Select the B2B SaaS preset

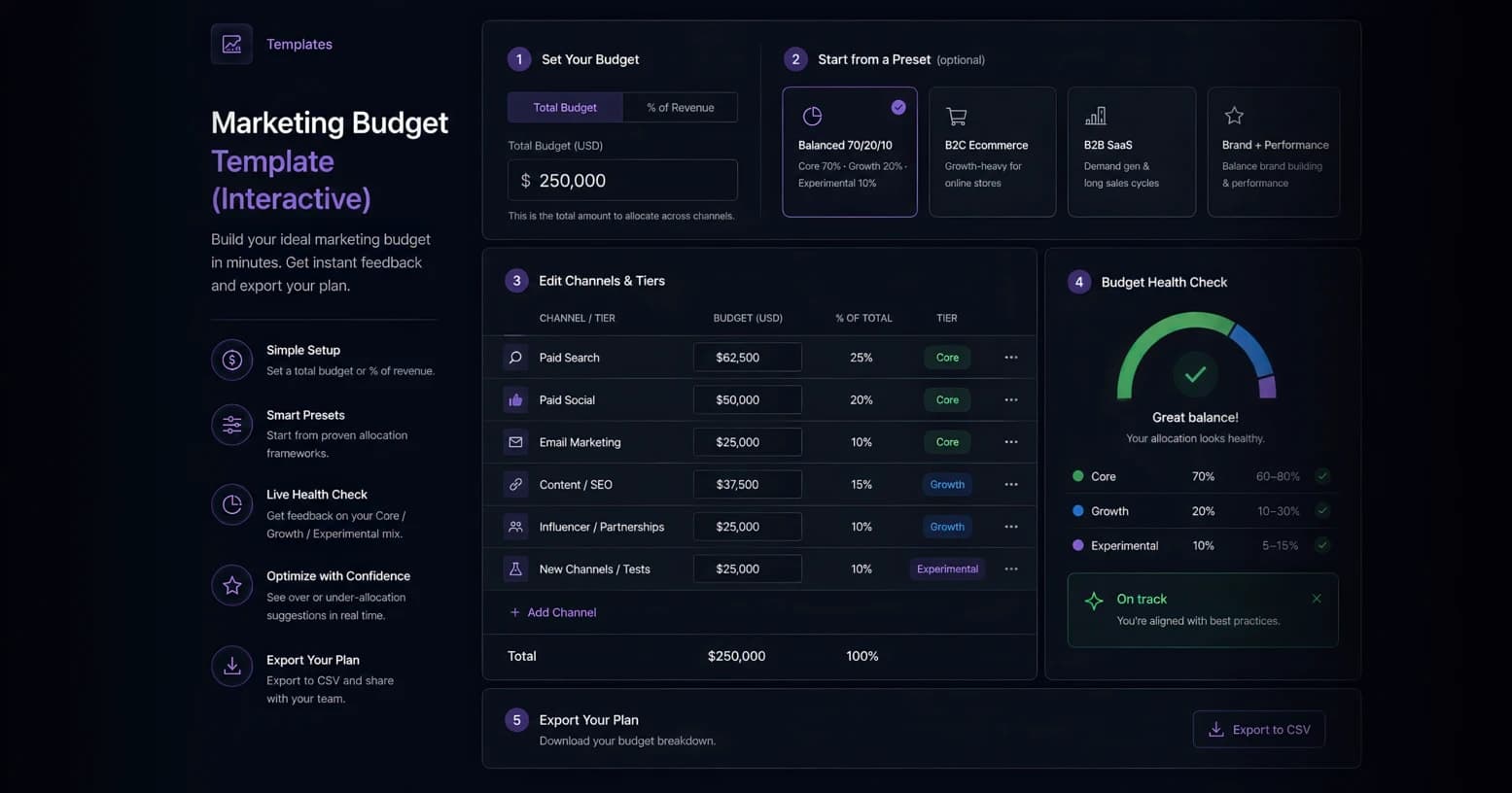1132,152
